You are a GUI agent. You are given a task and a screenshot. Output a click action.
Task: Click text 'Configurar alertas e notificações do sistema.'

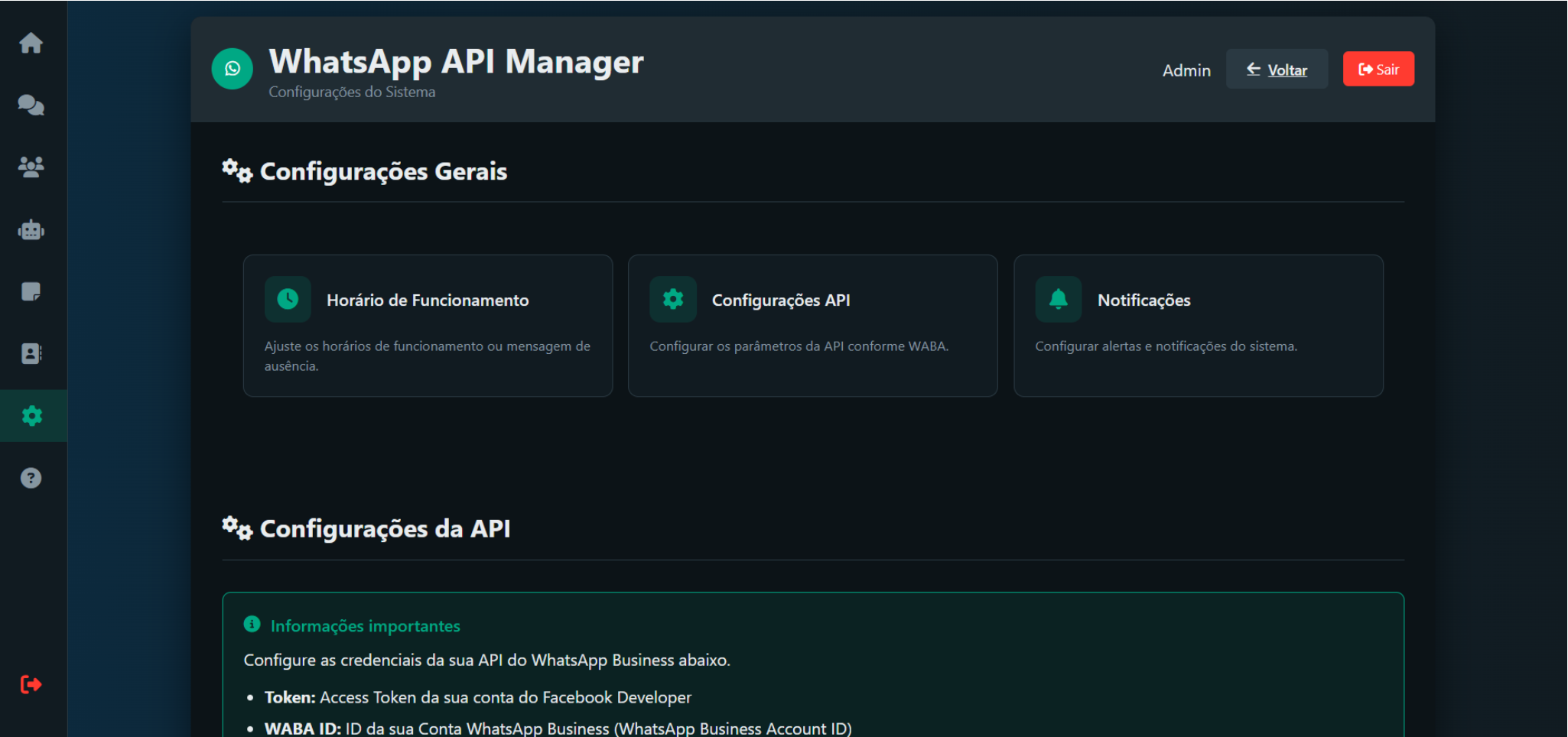pyautogui.click(x=1166, y=346)
